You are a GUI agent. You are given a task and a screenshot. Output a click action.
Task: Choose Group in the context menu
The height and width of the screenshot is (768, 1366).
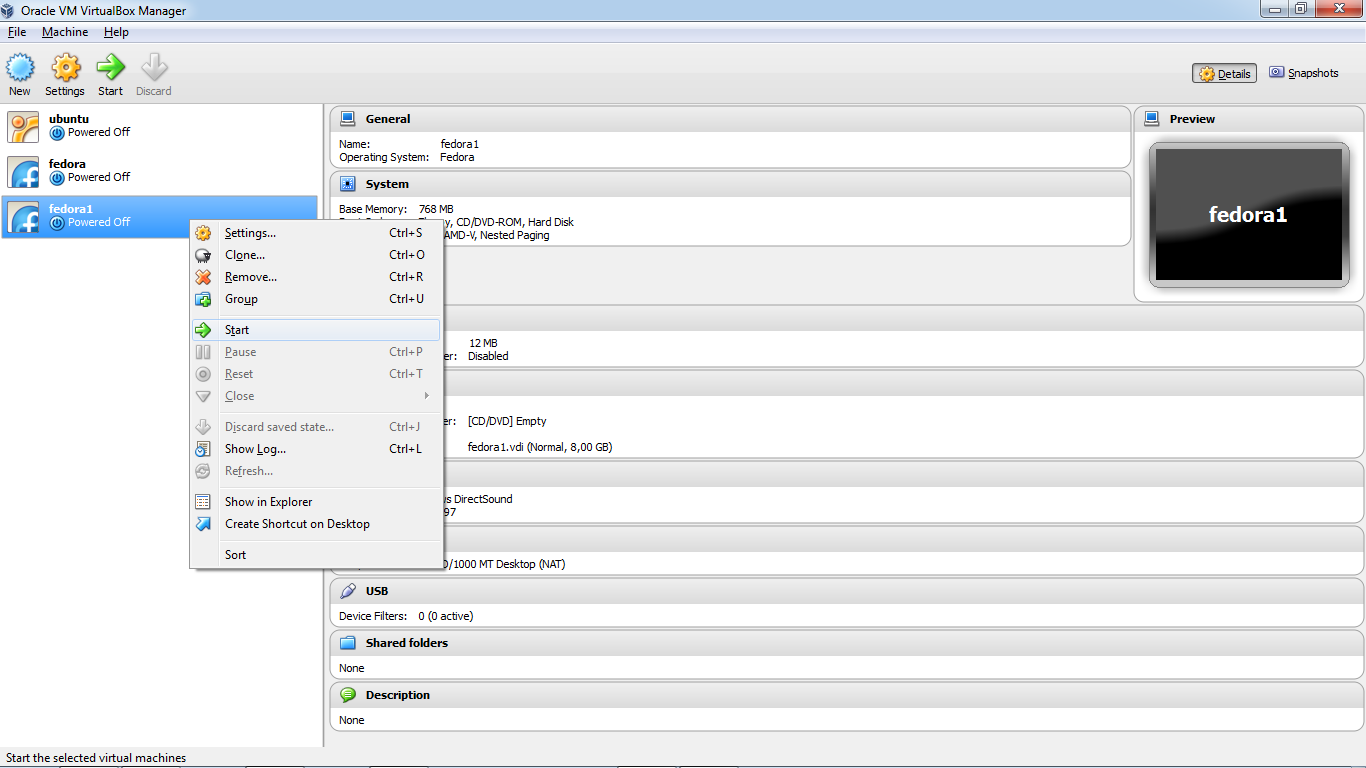pos(316,299)
